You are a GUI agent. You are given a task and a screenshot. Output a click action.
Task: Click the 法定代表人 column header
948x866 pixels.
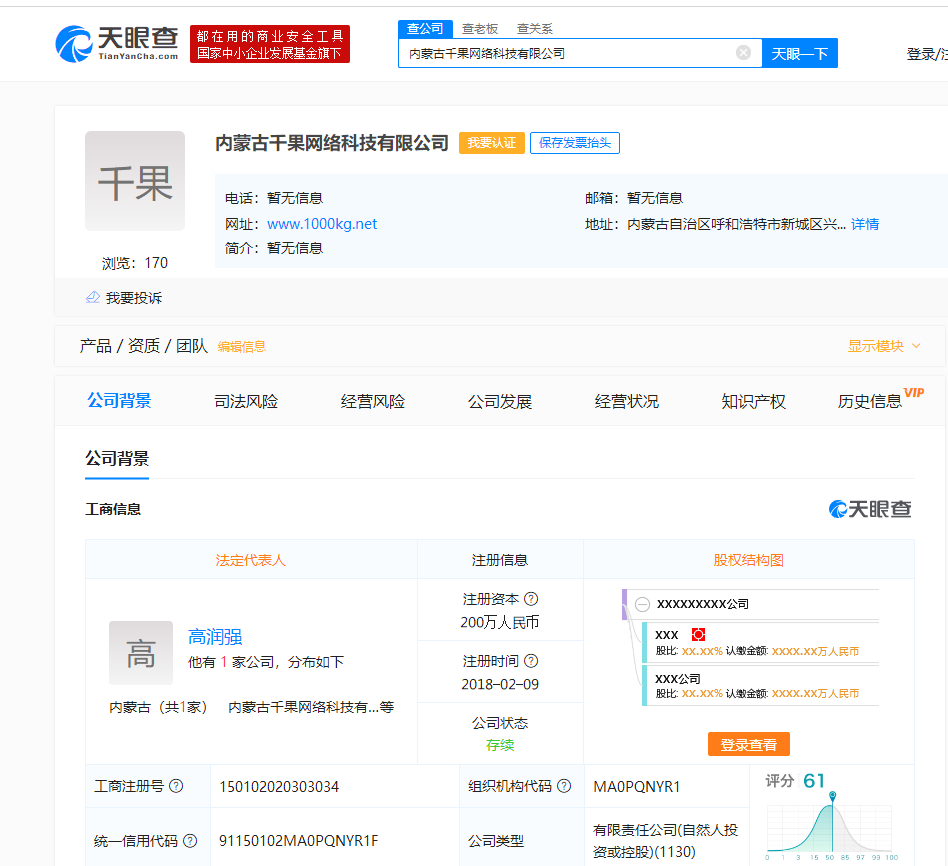point(250,560)
